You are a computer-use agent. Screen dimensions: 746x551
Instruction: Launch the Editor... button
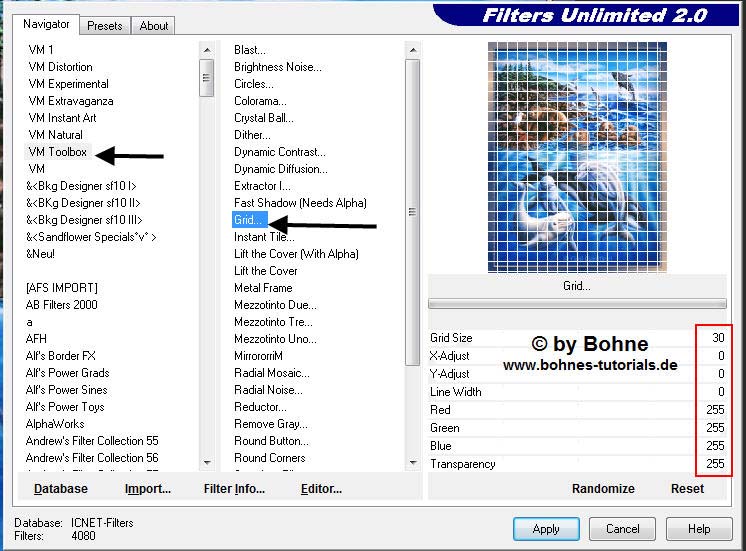pos(321,489)
